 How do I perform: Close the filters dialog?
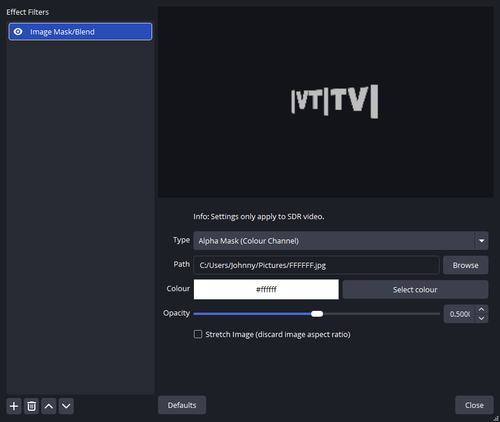pyautogui.click(x=474, y=405)
